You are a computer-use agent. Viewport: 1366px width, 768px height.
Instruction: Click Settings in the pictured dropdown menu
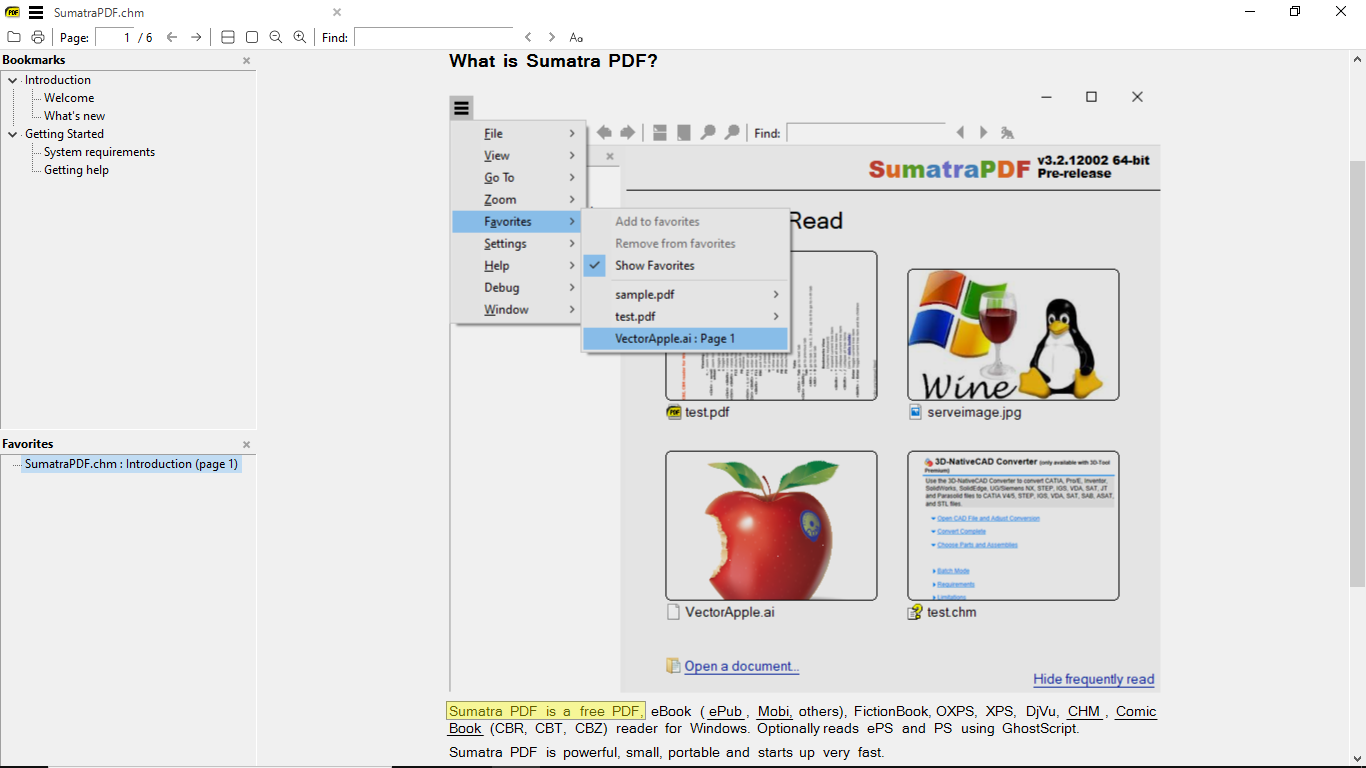point(516,244)
